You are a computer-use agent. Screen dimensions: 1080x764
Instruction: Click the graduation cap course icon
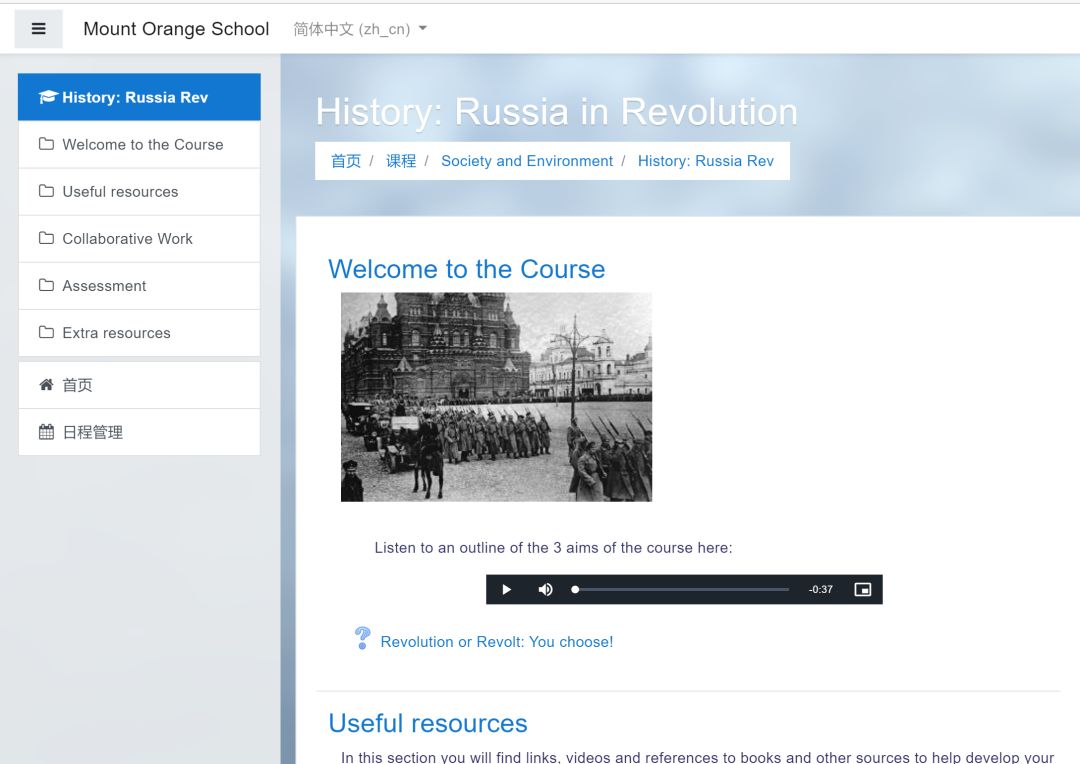coord(47,97)
